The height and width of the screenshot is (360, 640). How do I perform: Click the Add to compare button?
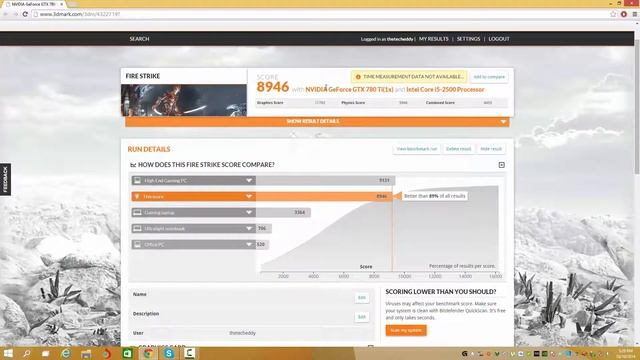coord(489,77)
